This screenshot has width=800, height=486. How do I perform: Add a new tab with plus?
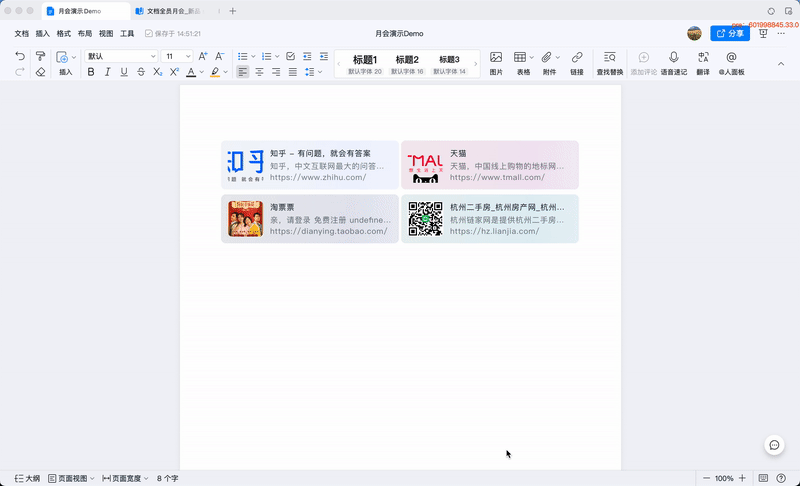coord(233,11)
